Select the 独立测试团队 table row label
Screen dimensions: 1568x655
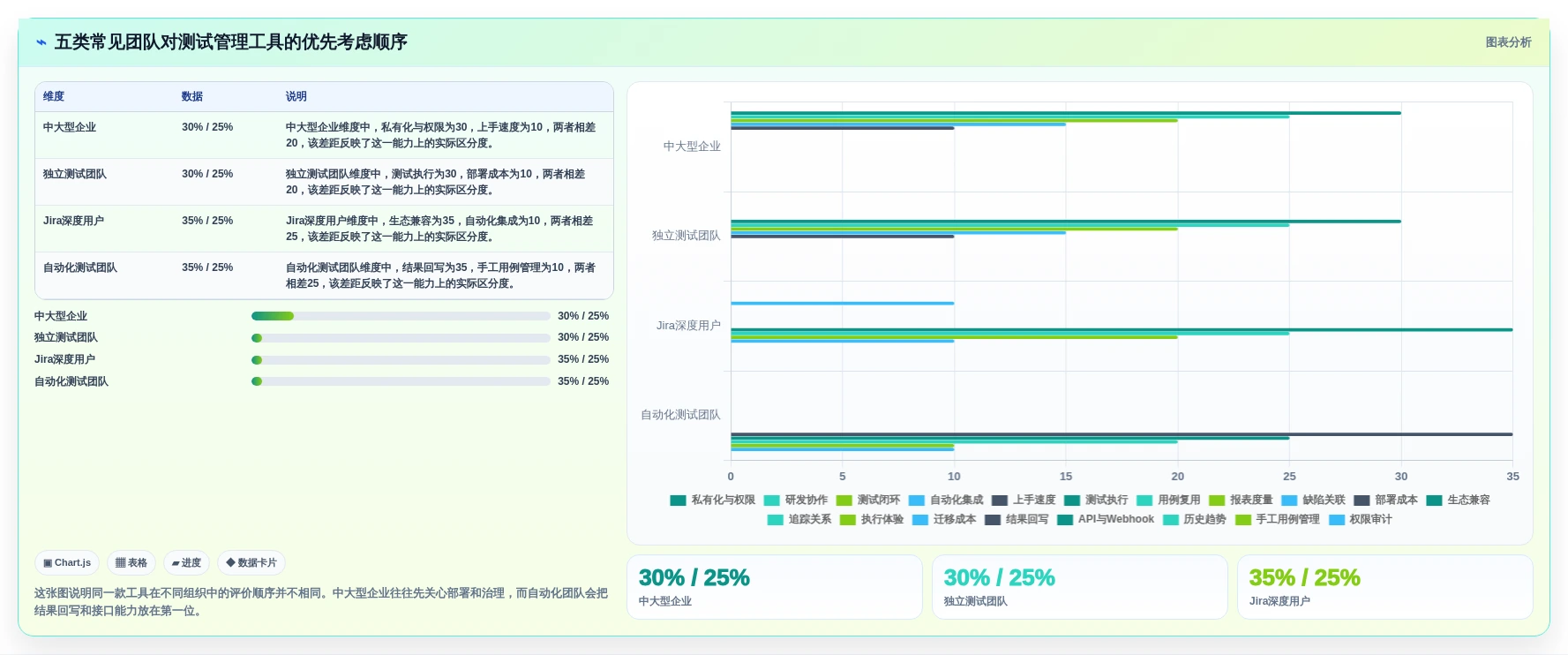[x=75, y=174]
